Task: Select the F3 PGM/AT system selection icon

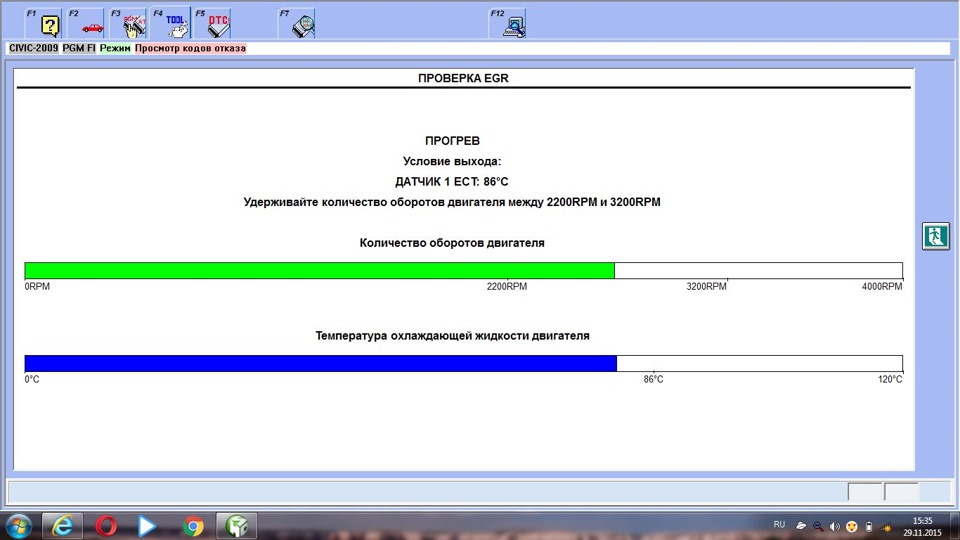Action: [x=128, y=23]
